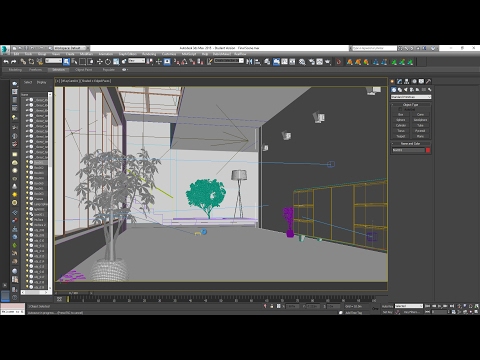This screenshot has width=480, height=360.
Task: Click the Use Pivot Point Center icon
Action: click(x=150, y=62)
